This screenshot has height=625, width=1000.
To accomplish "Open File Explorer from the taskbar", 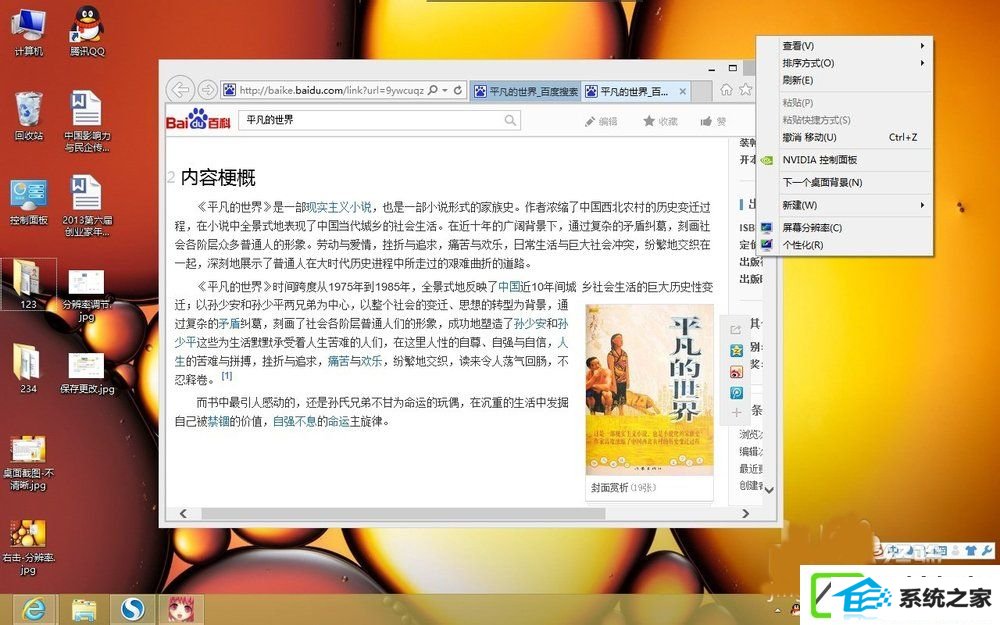I will point(84,609).
